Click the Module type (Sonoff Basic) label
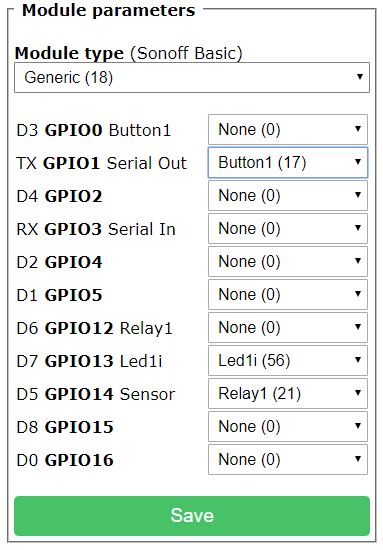Image resolution: width=383 pixels, height=550 pixels. pyautogui.click(x=129, y=53)
